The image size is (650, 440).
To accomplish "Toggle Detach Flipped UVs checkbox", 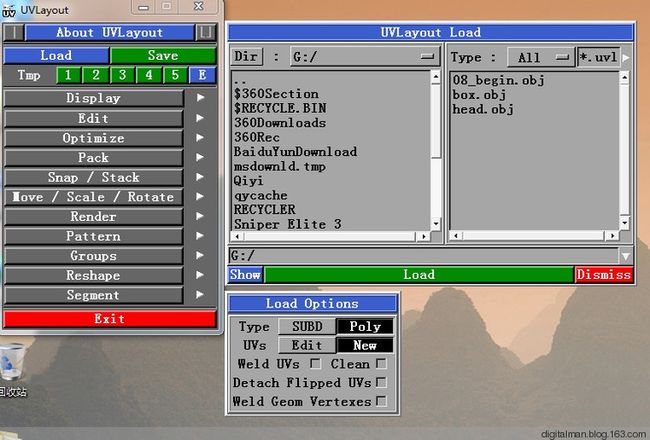I will pos(381,382).
